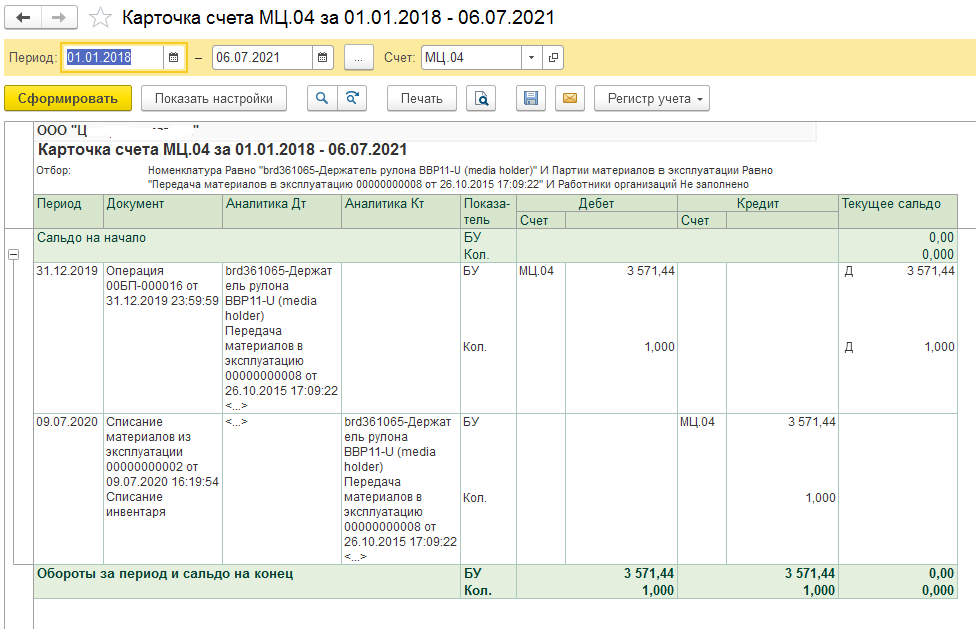Click the start date field 01.01.2018
Screen dimensions: 976x629
(113, 57)
